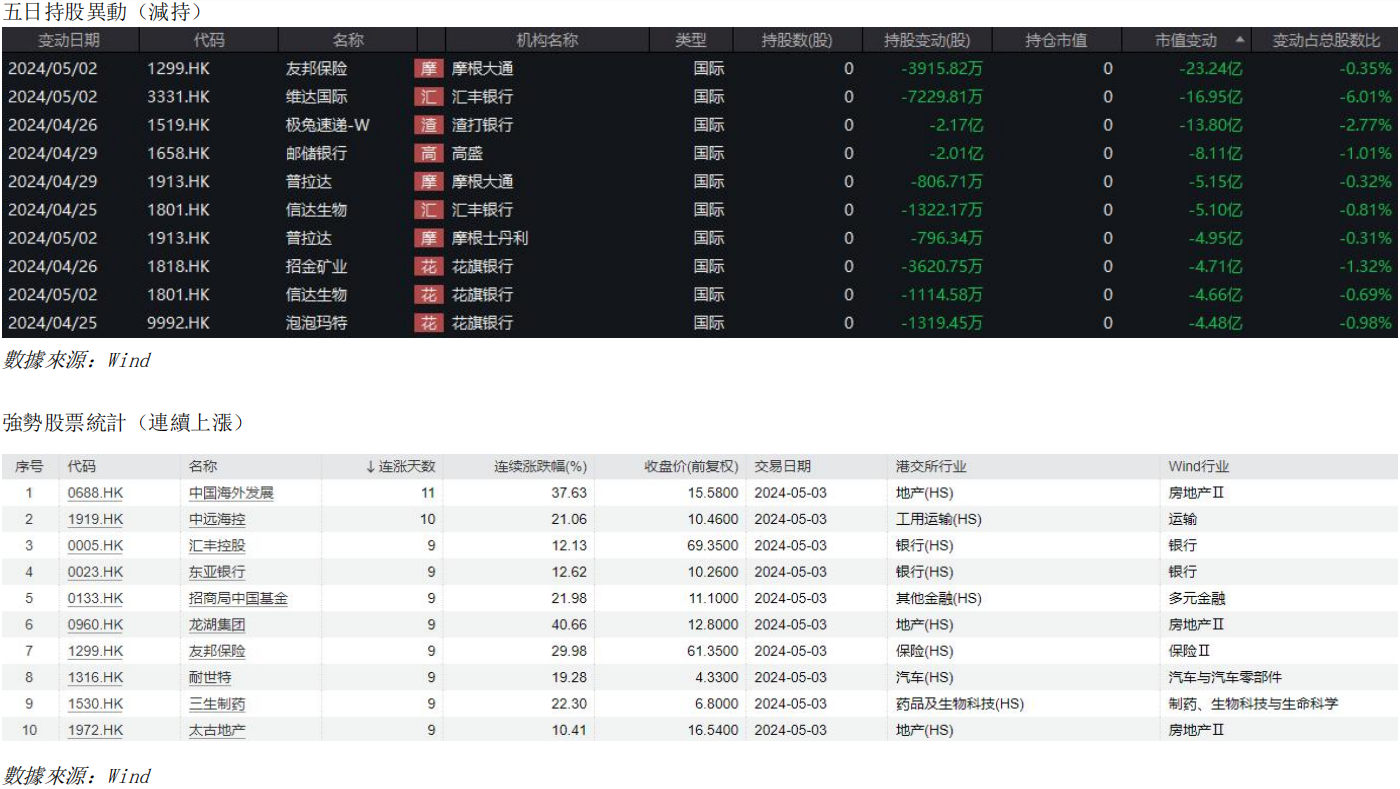Click the -2.17亿 holding change cell

point(954,125)
